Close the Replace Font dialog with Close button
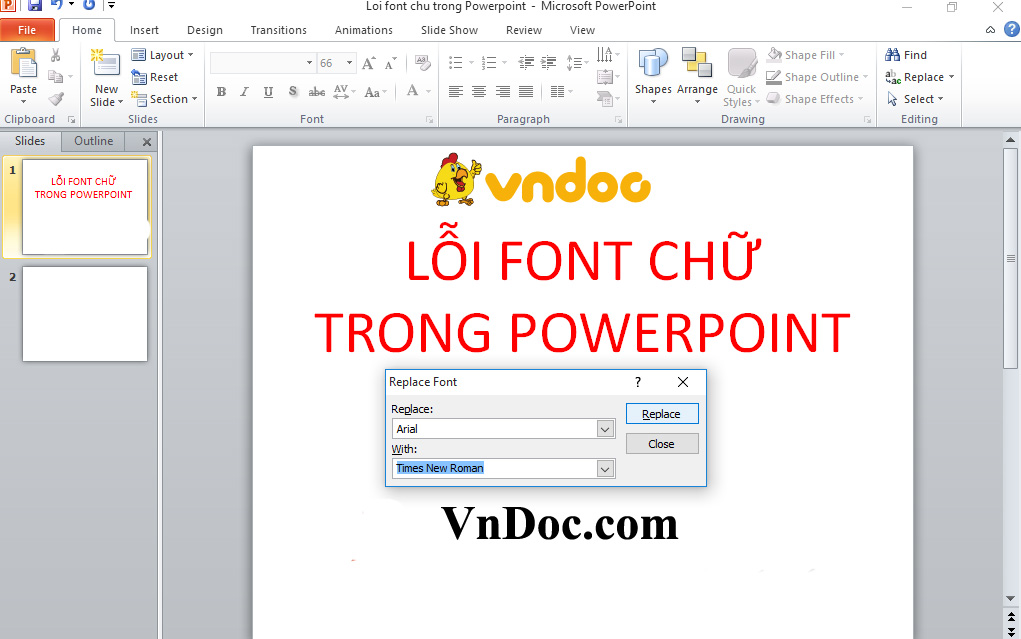 tap(661, 444)
